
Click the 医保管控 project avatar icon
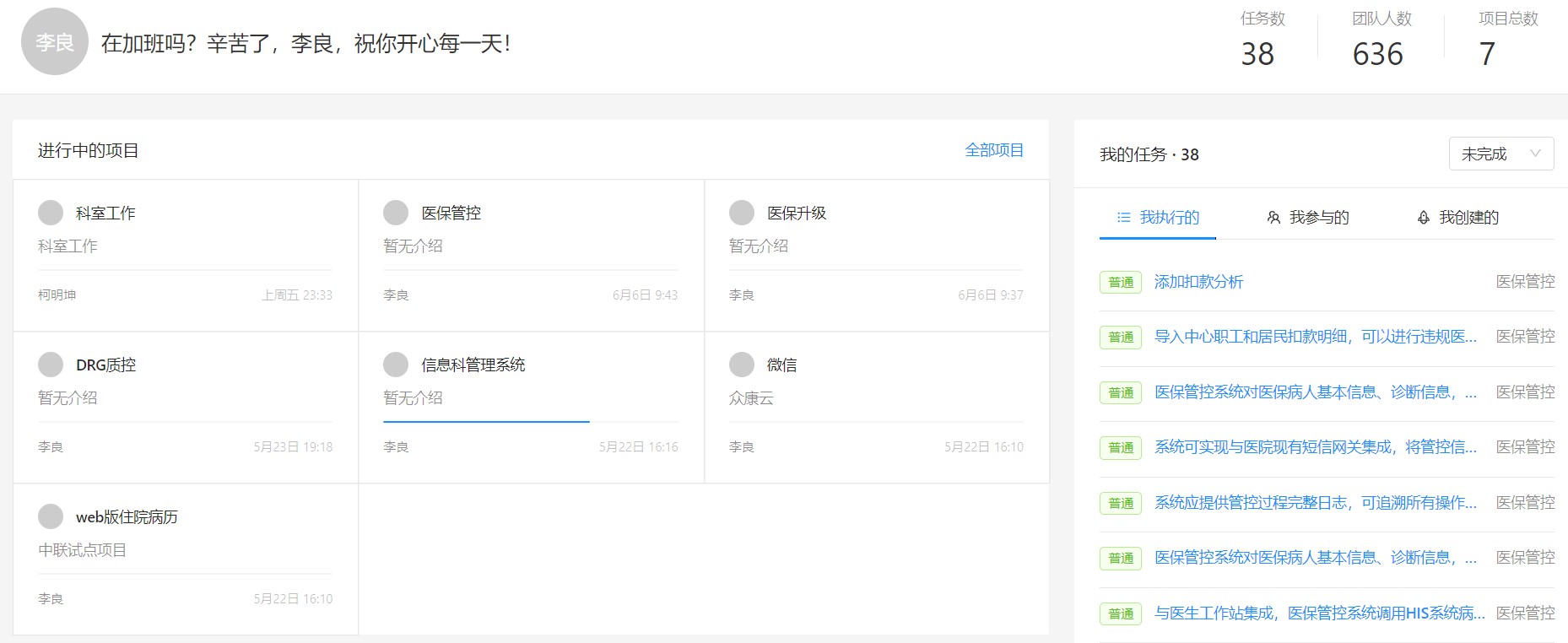coord(396,213)
